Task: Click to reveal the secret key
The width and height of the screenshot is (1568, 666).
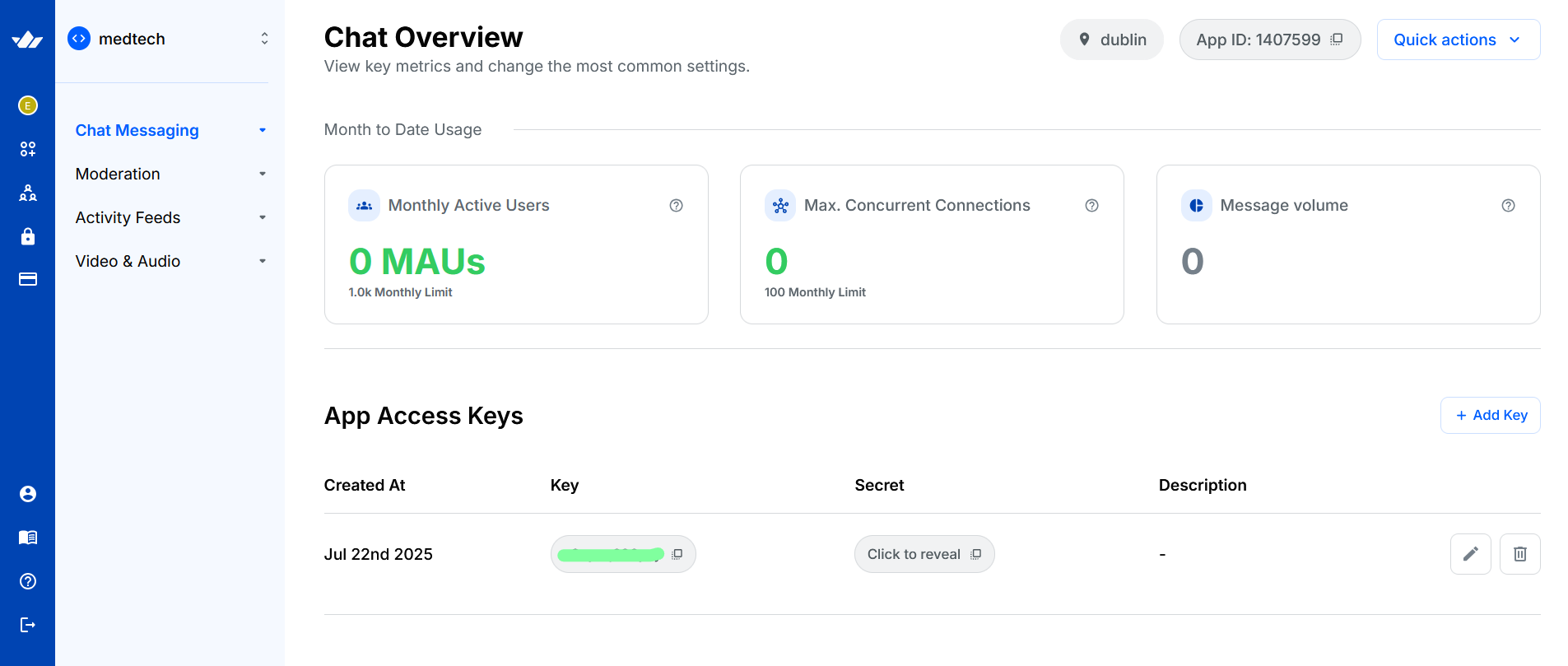Action: click(x=914, y=554)
